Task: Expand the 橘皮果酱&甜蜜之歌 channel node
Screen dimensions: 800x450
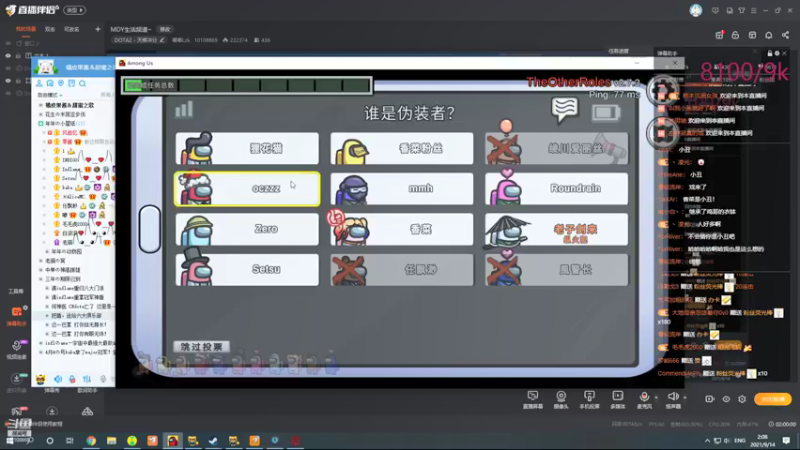Action: 41,105
